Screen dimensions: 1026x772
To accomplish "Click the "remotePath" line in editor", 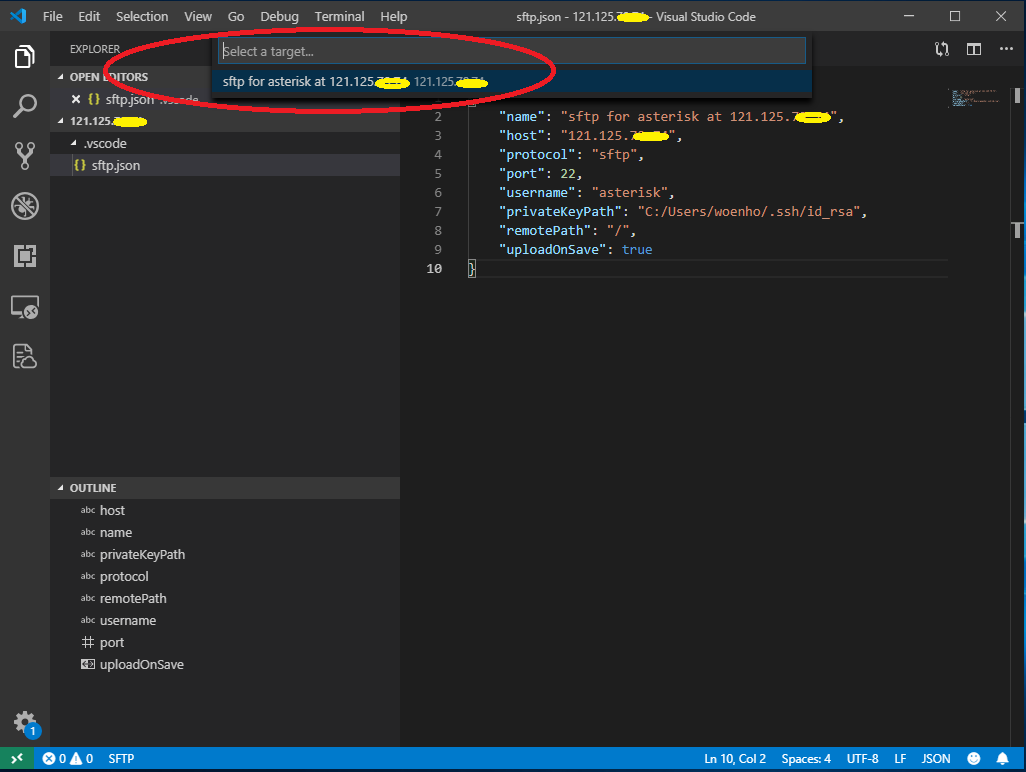I will click(567, 230).
